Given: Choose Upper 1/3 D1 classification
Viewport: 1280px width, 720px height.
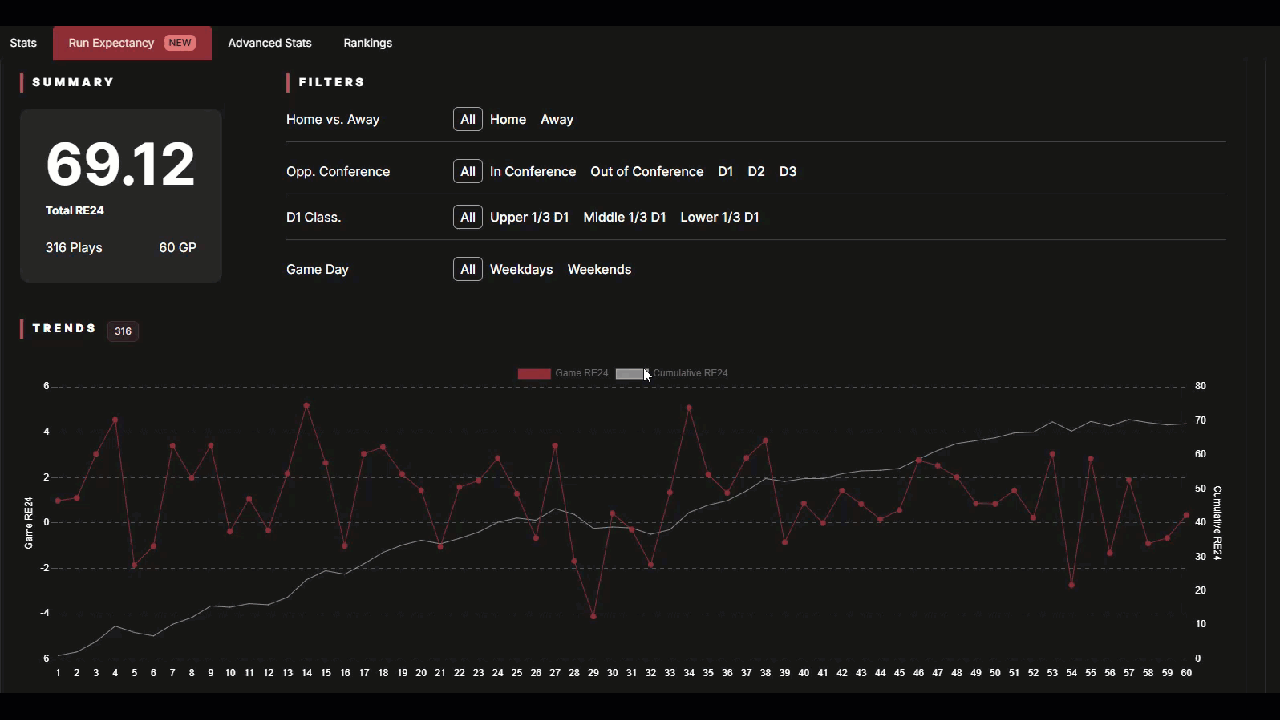Looking at the screenshot, I should (x=529, y=217).
